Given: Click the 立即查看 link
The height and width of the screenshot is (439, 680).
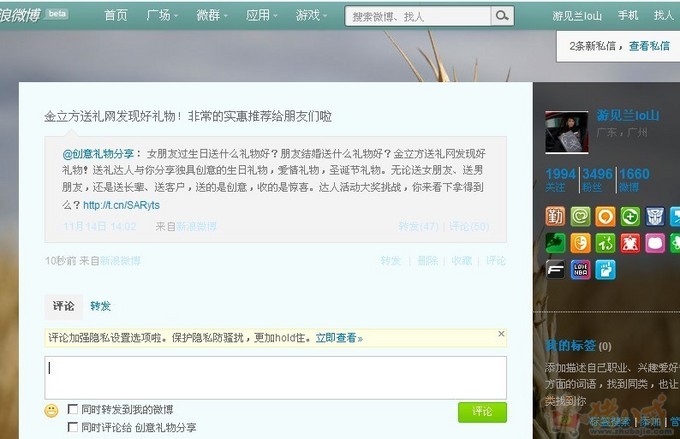Looking at the screenshot, I should [339, 338].
